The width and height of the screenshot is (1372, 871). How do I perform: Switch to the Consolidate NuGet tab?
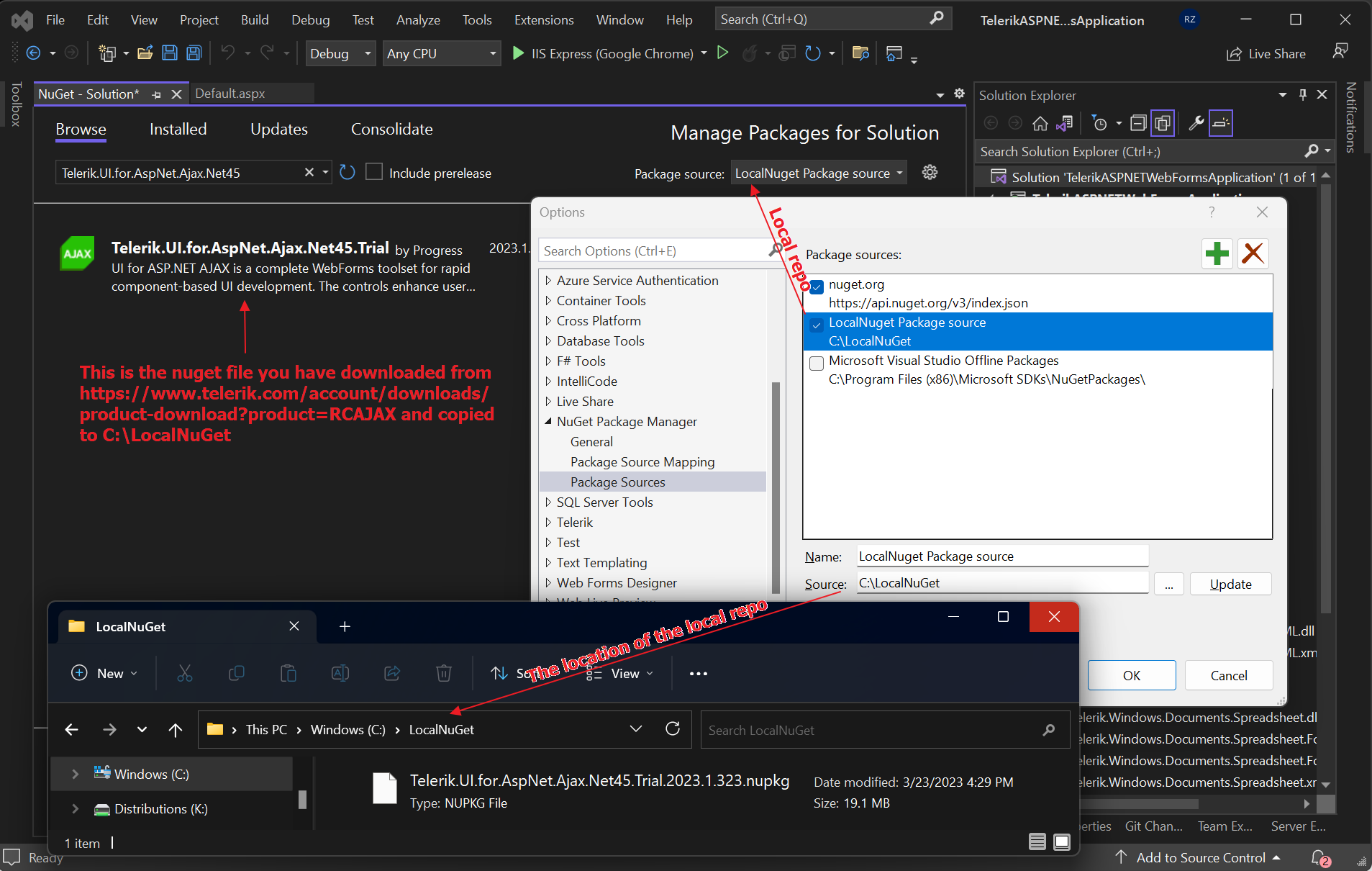392,129
